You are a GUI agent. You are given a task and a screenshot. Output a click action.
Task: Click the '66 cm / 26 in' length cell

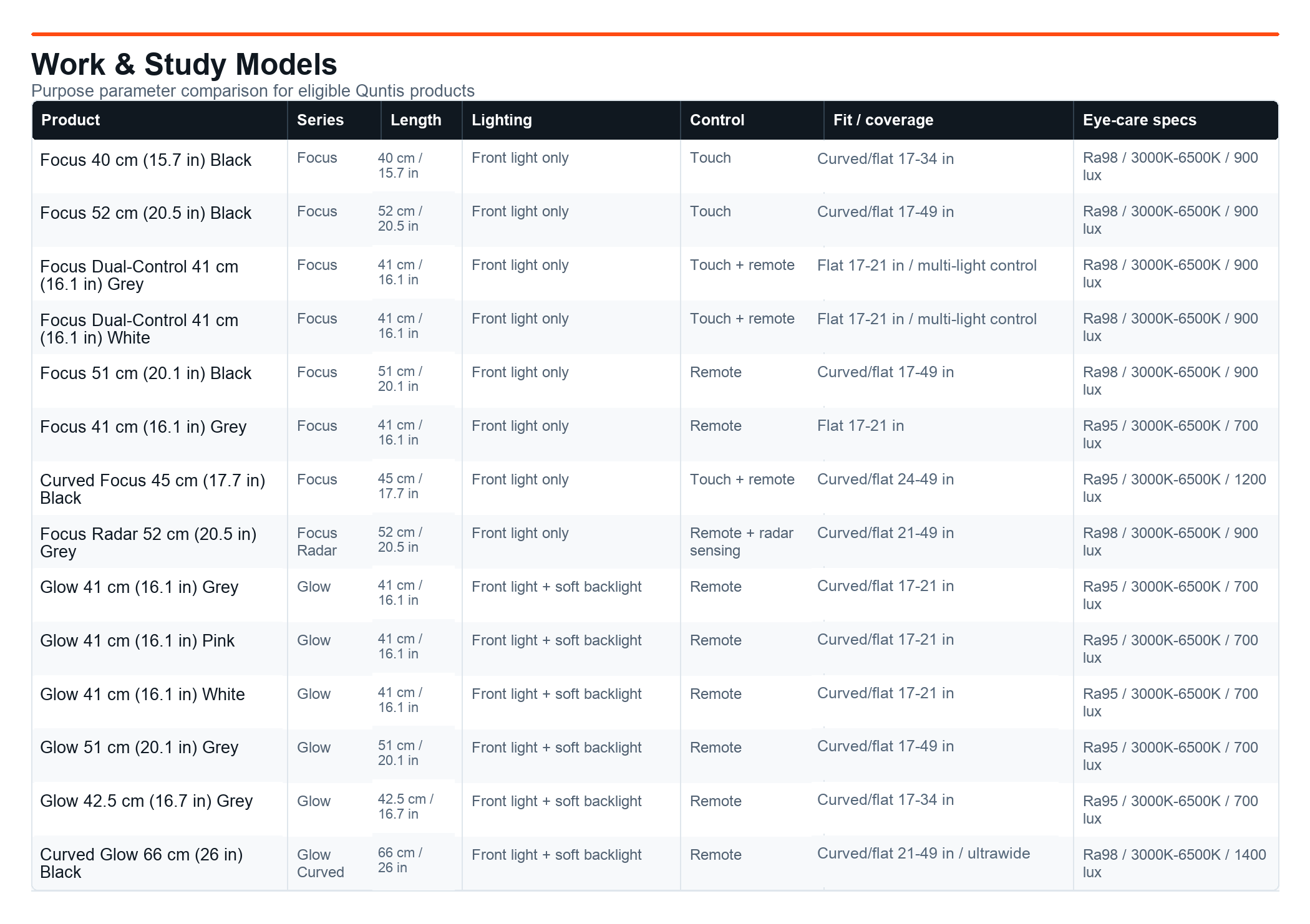tap(400, 860)
